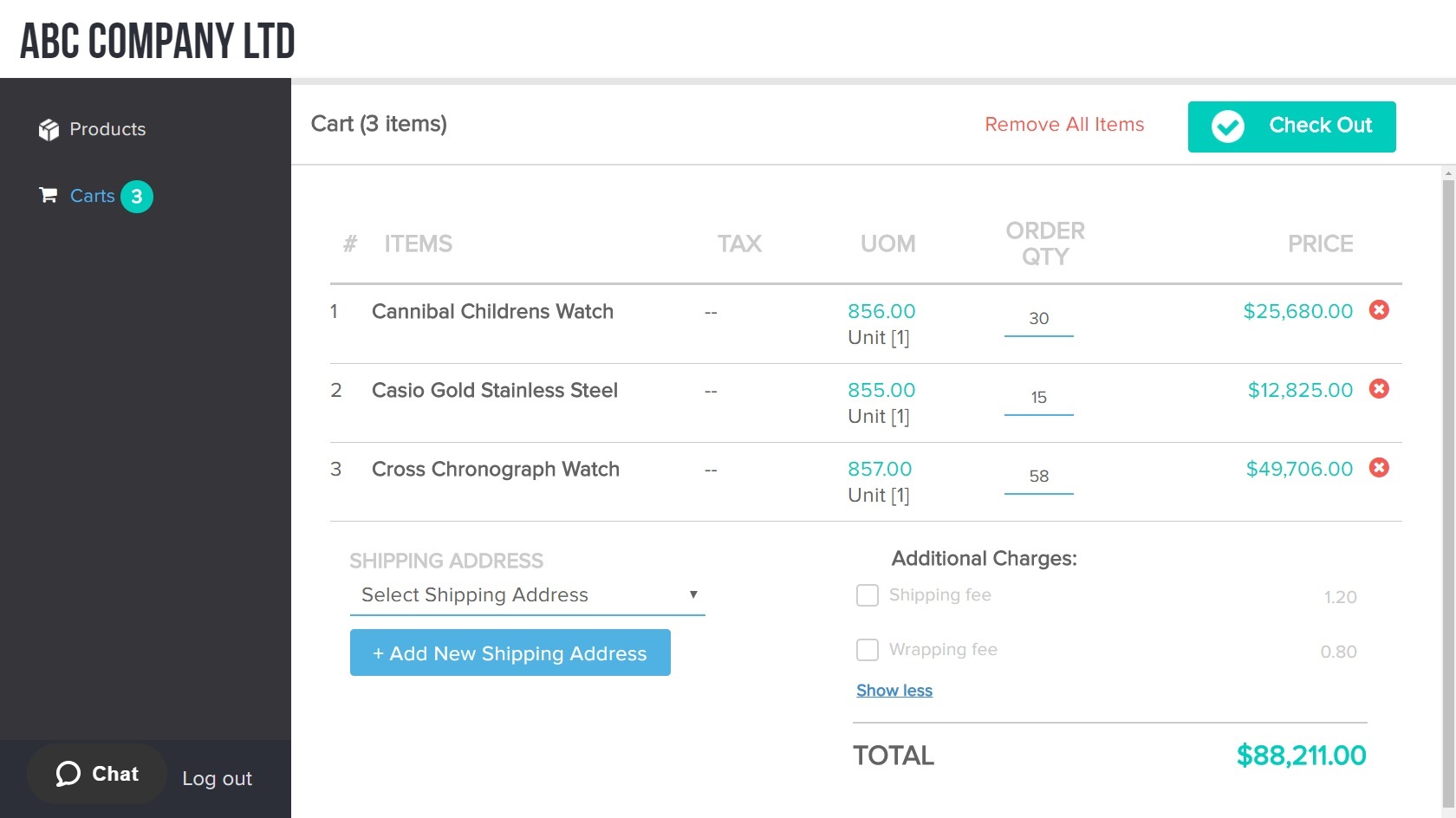Viewport: 1456px width, 818px height.
Task: Remove Cross Chronograph Watch from cart
Action: pyautogui.click(x=1378, y=468)
